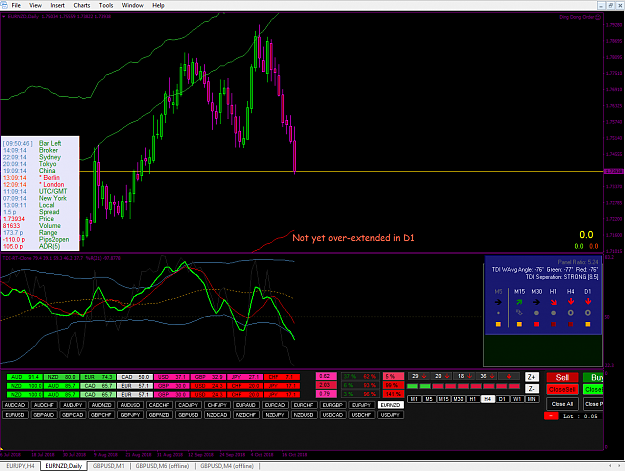Viewport: 625px width, 471px height.
Task: Click the red square under M30
Action: 537,325
